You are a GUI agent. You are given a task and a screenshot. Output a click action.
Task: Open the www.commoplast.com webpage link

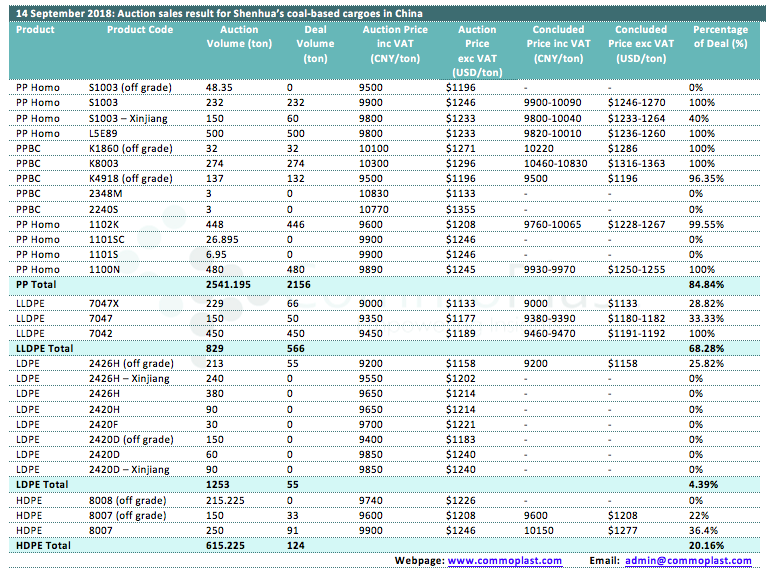tap(504, 561)
